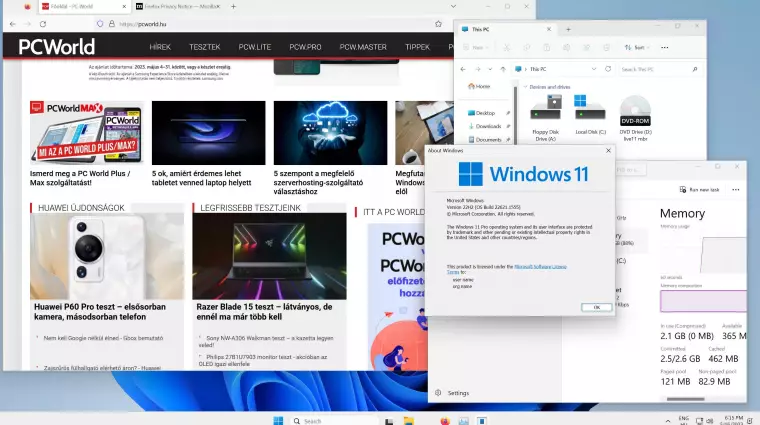
Task: Open File Explorer from the taskbar
Action: pyautogui.click(x=409, y=421)
